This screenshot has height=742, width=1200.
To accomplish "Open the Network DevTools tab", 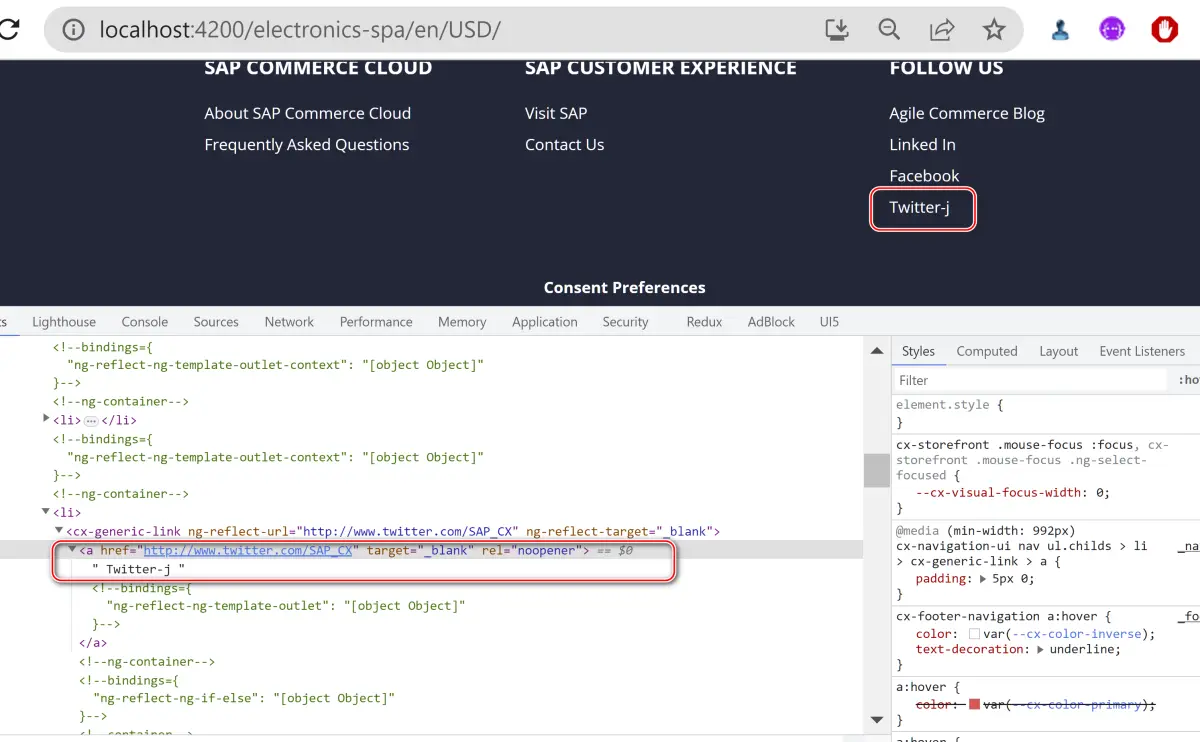I will (x=289, y=321).
